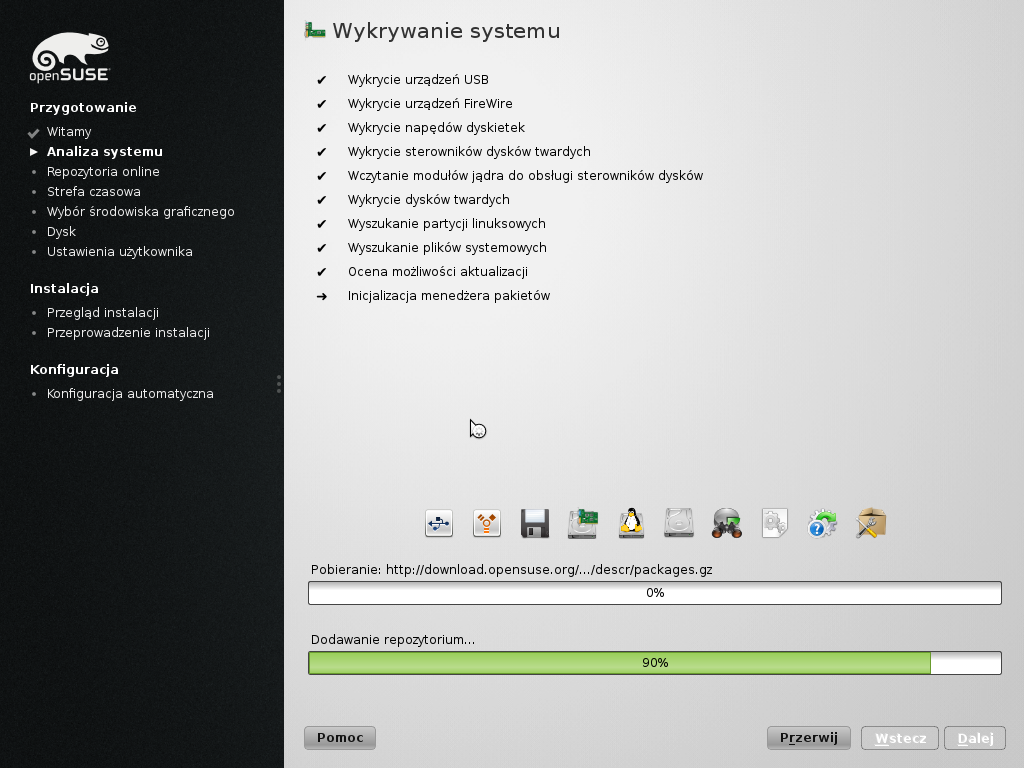Click the Linux penguin partition icon
The image size is (1024, 768).
631,523
